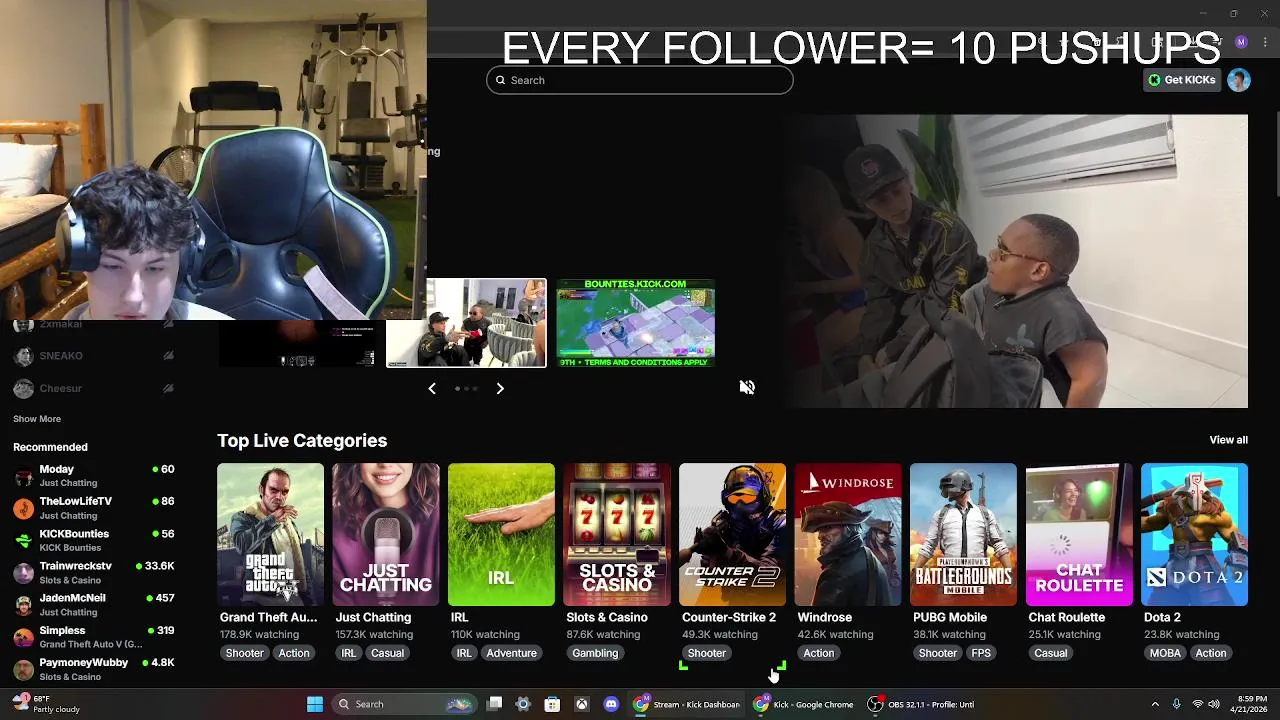Select the Action tag under Dota 2
The width and height of the screenshot is (1280, 720).
[1210, 653]
